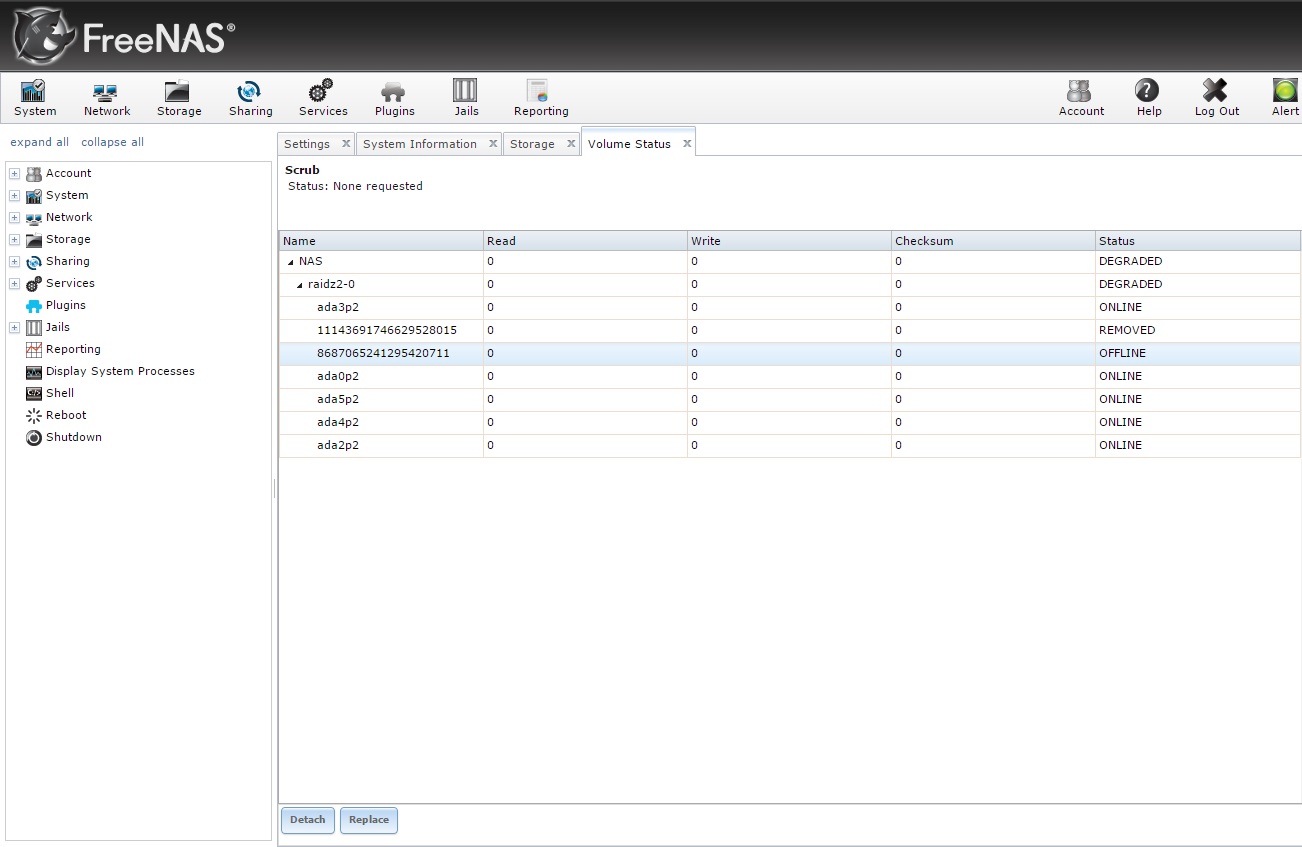This screenshot has height=847, width=1302.
Task: Close the Settings tab
Action: (x=346, y=144)
